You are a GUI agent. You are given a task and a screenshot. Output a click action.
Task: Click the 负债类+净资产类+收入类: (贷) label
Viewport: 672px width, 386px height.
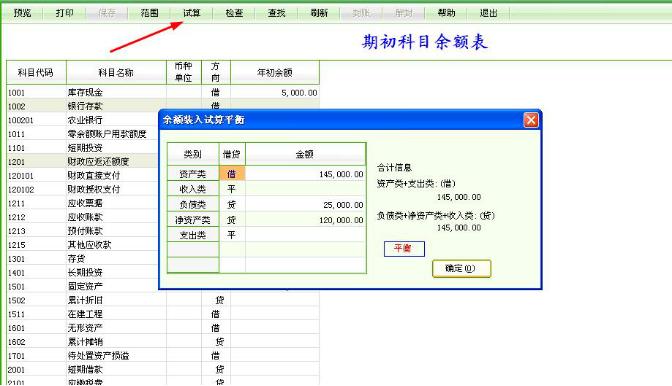click(436, 216)
